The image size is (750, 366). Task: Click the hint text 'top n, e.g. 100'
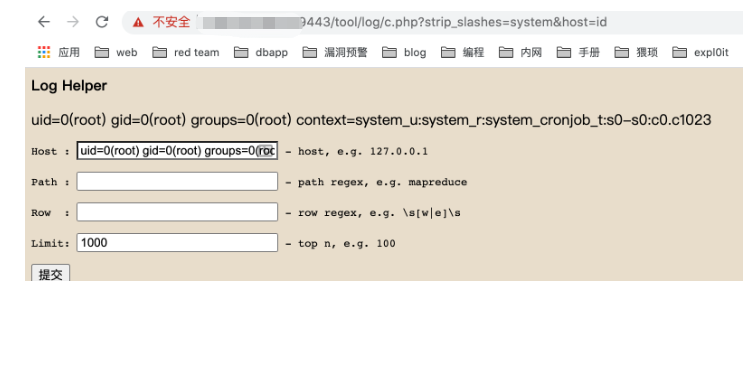(347, 244)
